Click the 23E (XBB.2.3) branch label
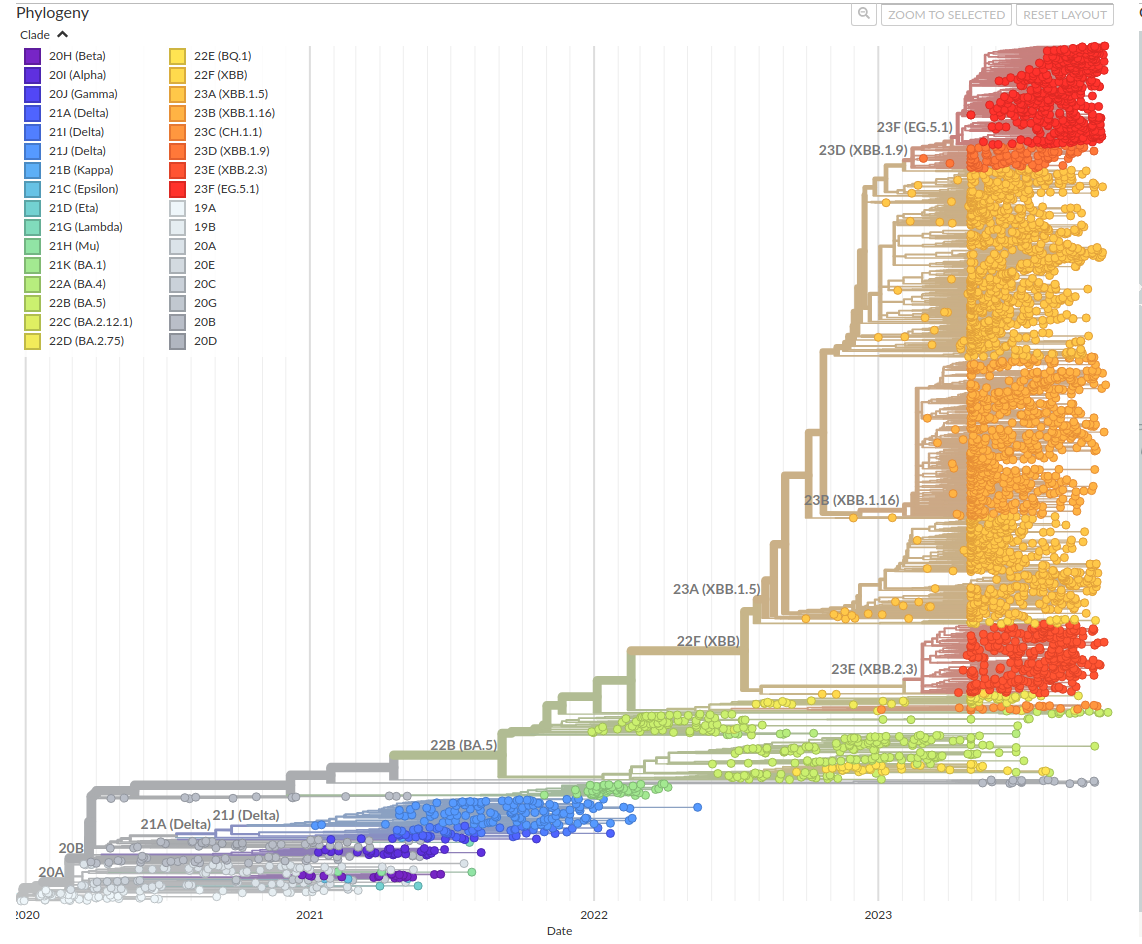 point(874,669)
